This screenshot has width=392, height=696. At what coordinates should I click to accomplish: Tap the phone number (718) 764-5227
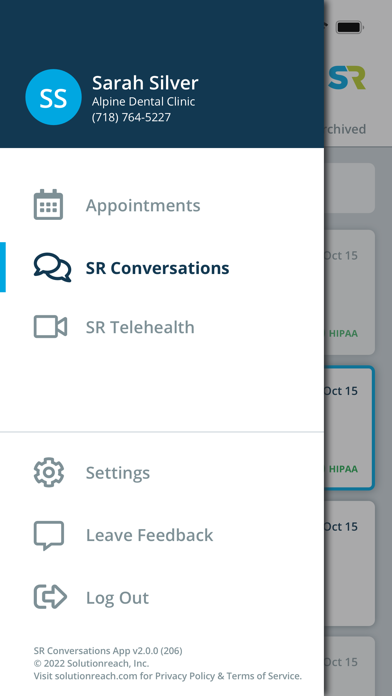tap(131, 117)
